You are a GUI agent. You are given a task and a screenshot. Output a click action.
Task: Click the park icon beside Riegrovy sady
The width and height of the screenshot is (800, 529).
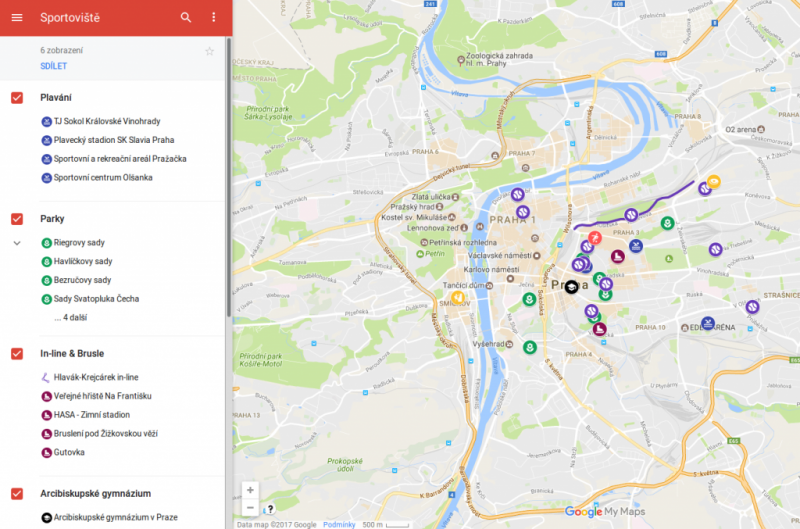(46, 243)
